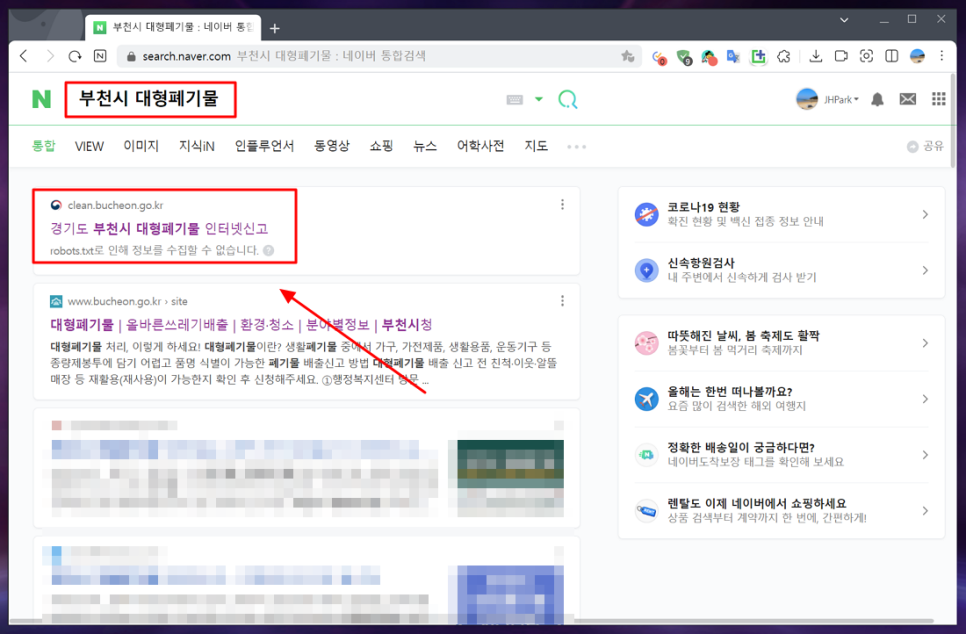Screen dimensions: 966x634
Task: Open the 렌탈도 이제 네이버에서 쇼핑하세요 item
Action: [x=781, y=511]
